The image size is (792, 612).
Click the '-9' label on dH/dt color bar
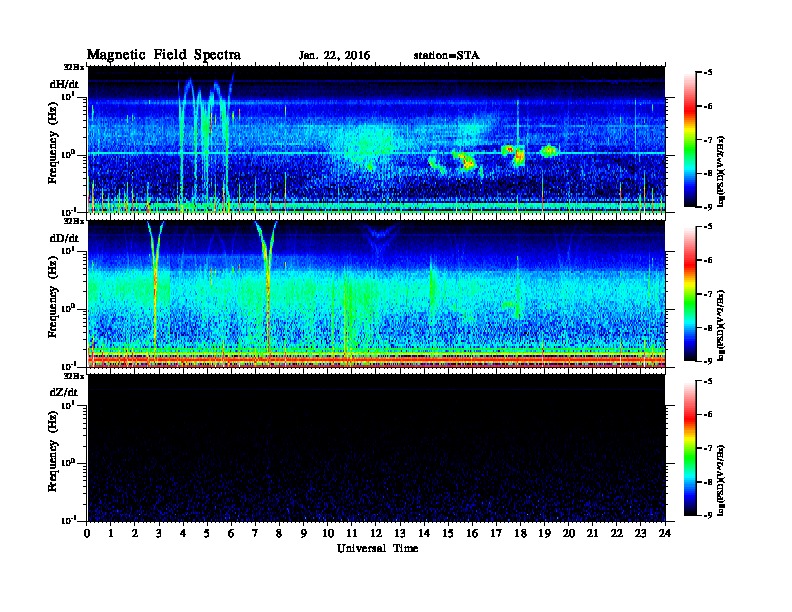pyautogui.click(x=708, y=207)
